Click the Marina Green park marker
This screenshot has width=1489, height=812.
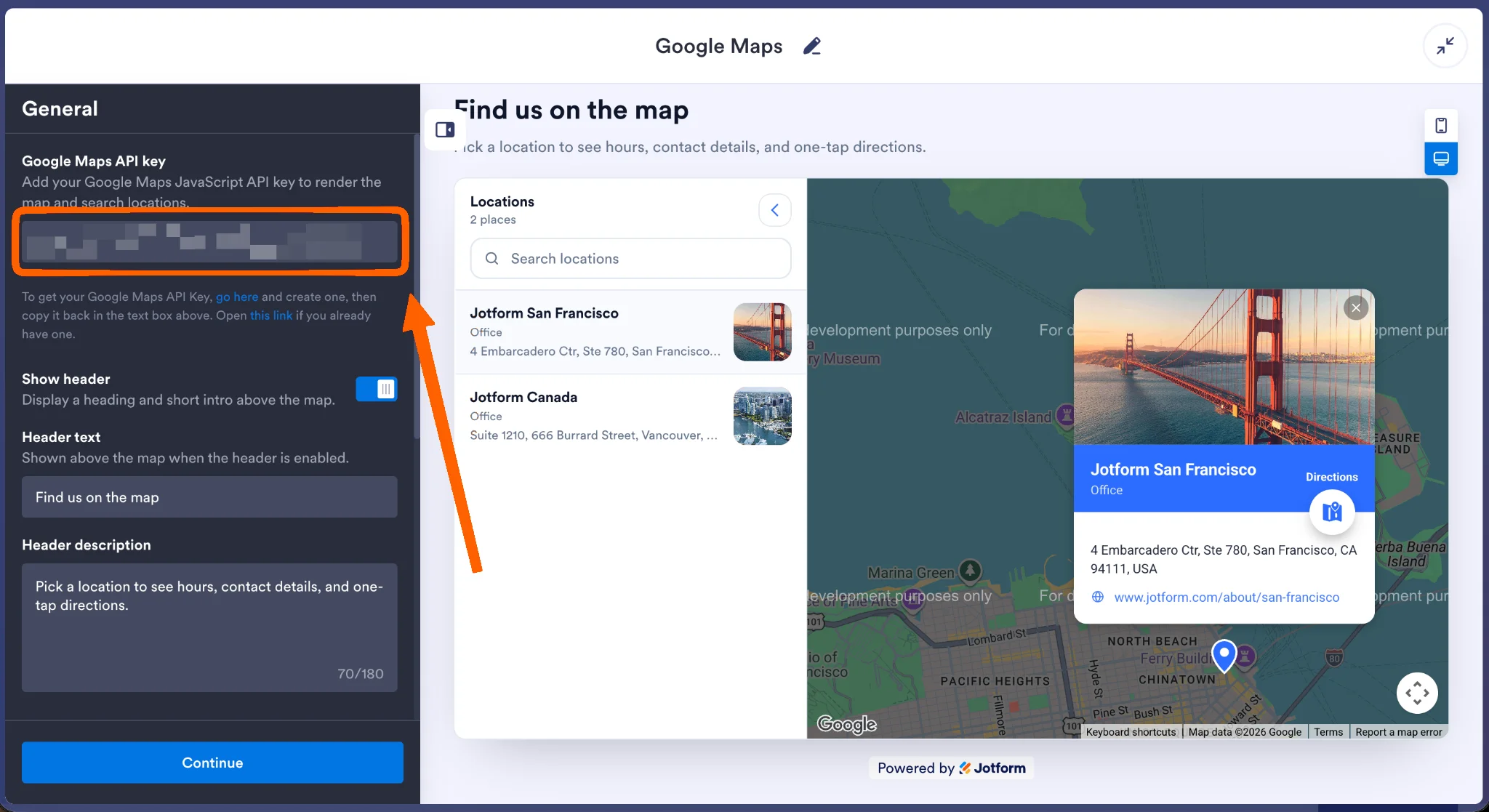coord(970,571)
